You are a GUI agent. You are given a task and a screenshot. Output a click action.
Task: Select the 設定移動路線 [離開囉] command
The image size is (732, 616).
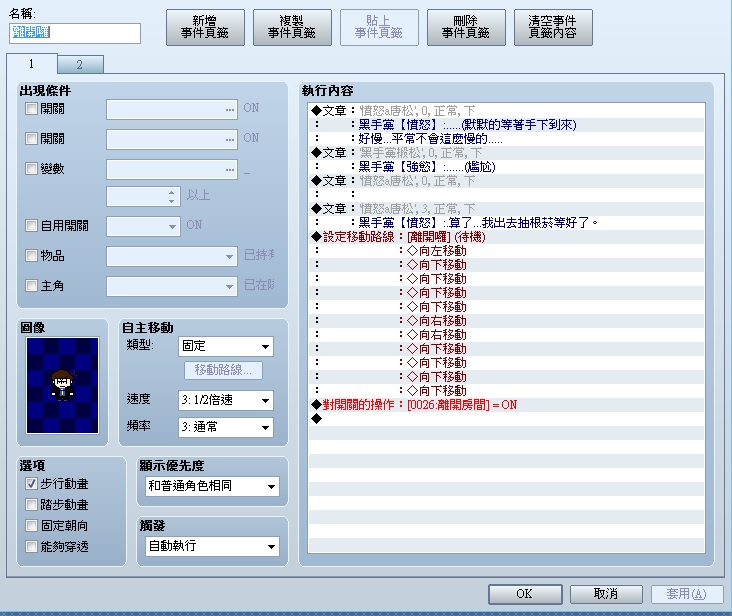[506, 237]
